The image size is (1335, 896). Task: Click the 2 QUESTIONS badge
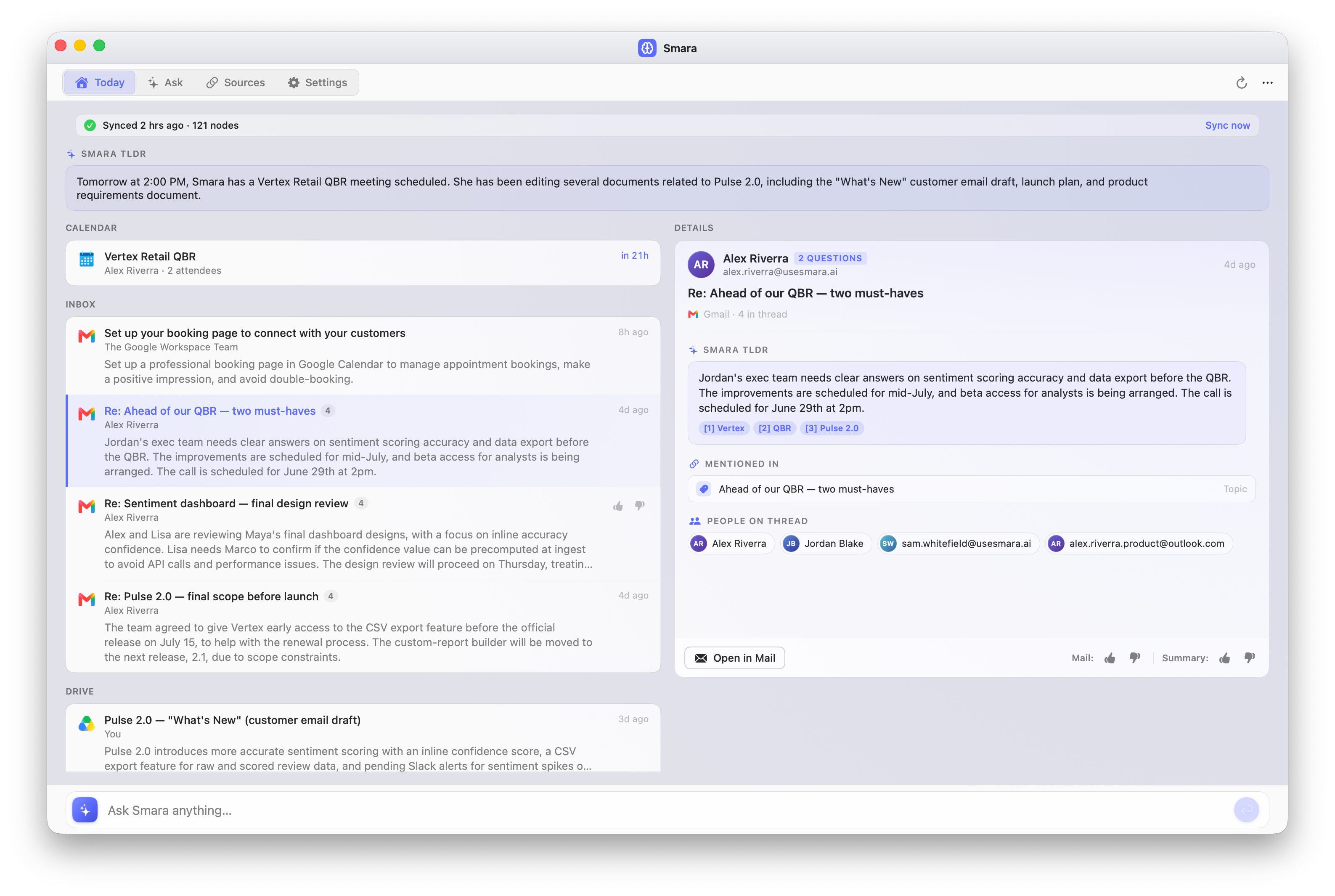coord(829,258)
